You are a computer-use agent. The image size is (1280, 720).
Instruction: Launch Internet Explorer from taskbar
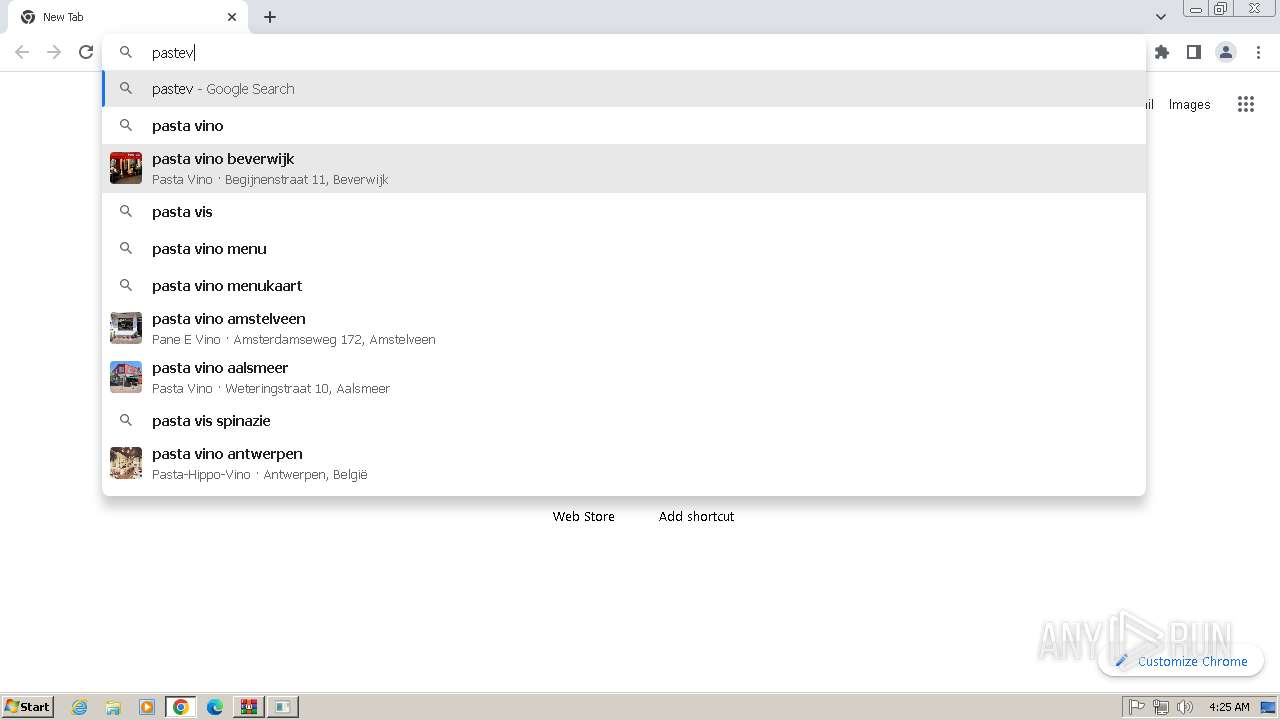click(x=80, y=707)
